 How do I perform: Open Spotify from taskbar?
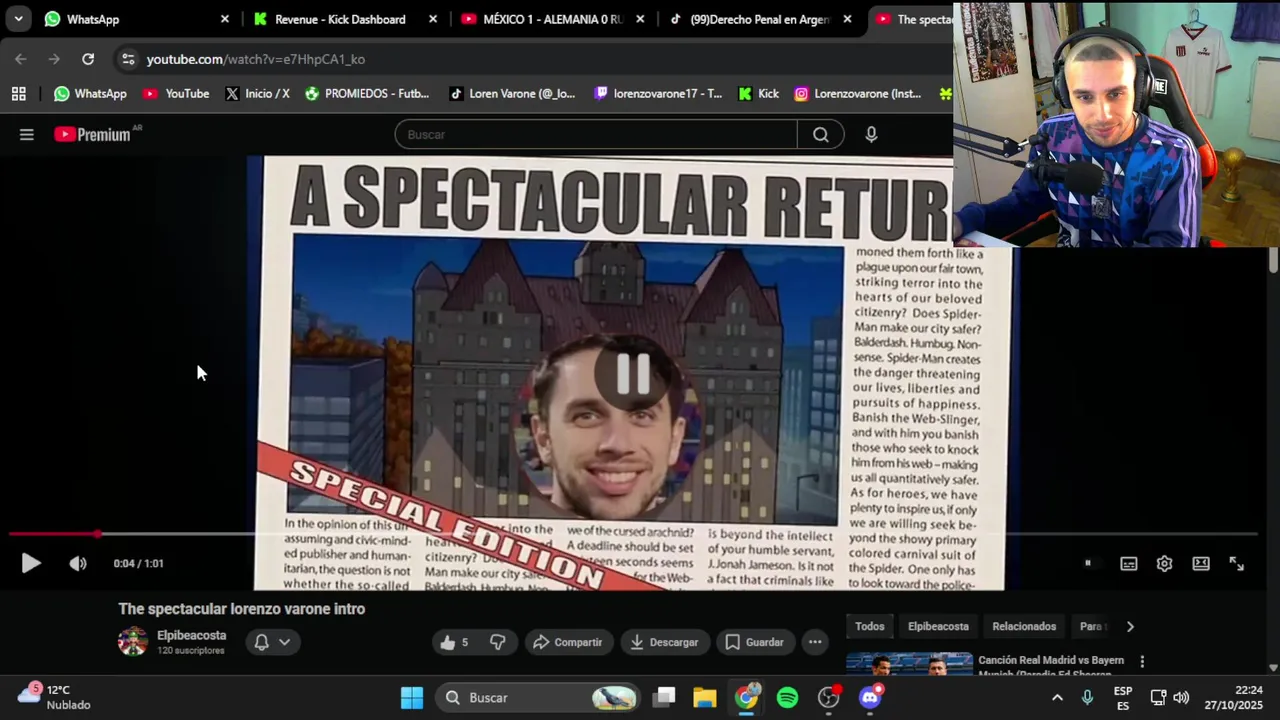pyautogui.click(x=788, y=698)
